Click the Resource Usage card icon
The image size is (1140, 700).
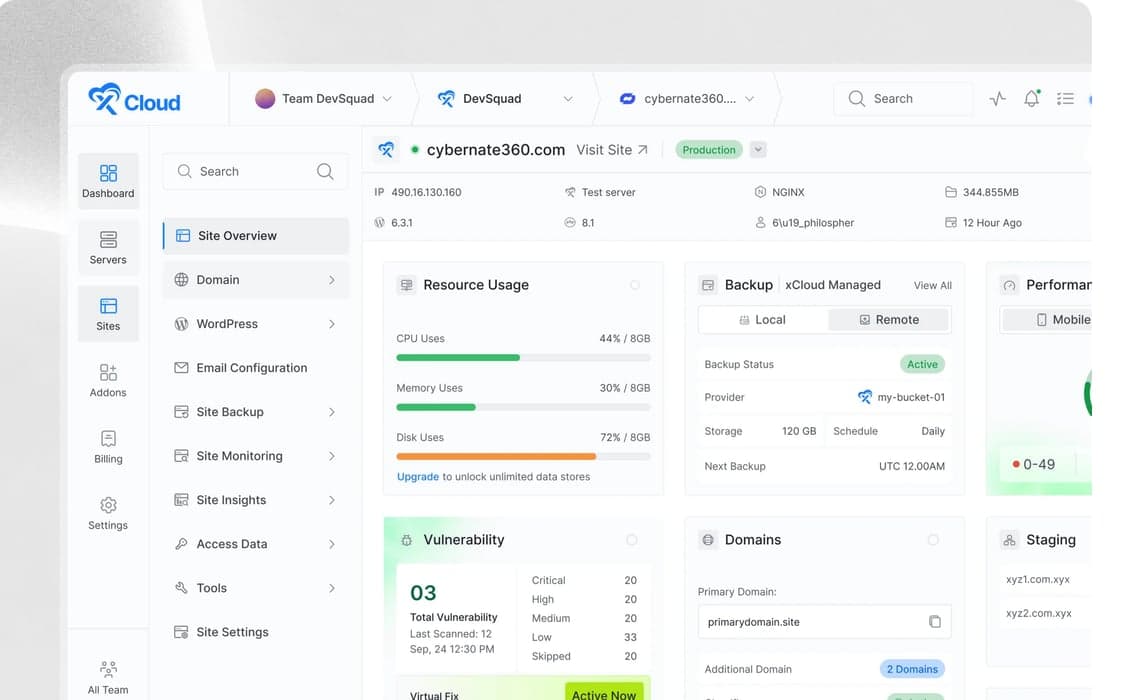pyautogui.click(x=406, y=285)
